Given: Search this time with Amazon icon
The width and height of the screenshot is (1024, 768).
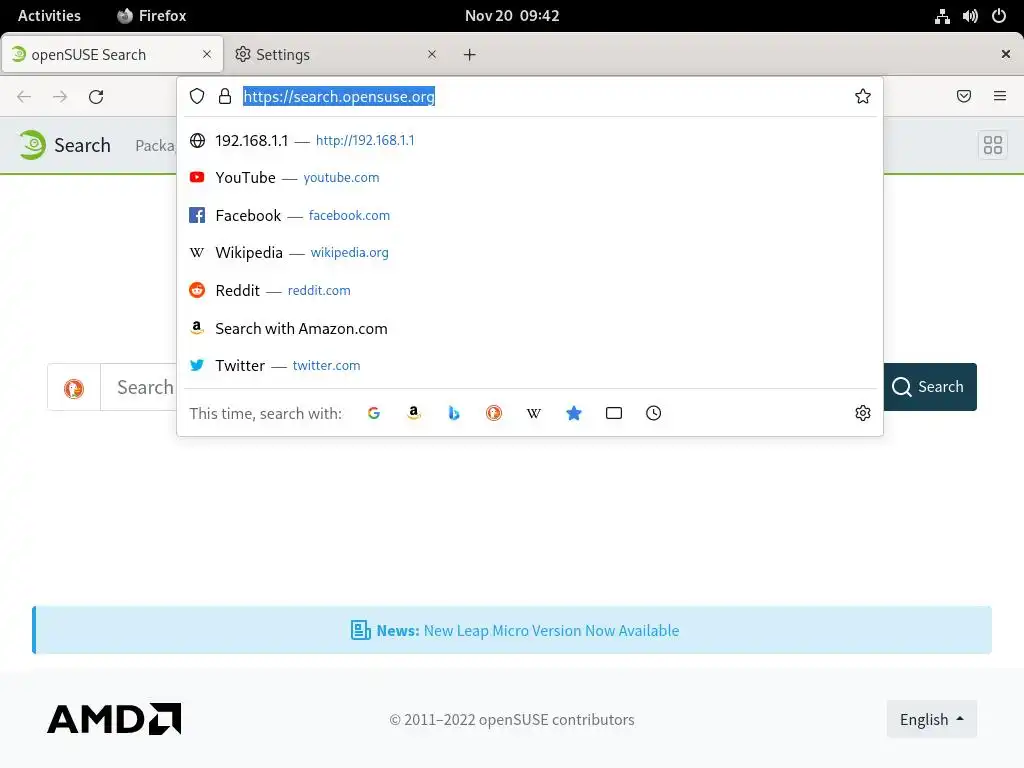Looking at the screenshot, I should click(413, 413).
